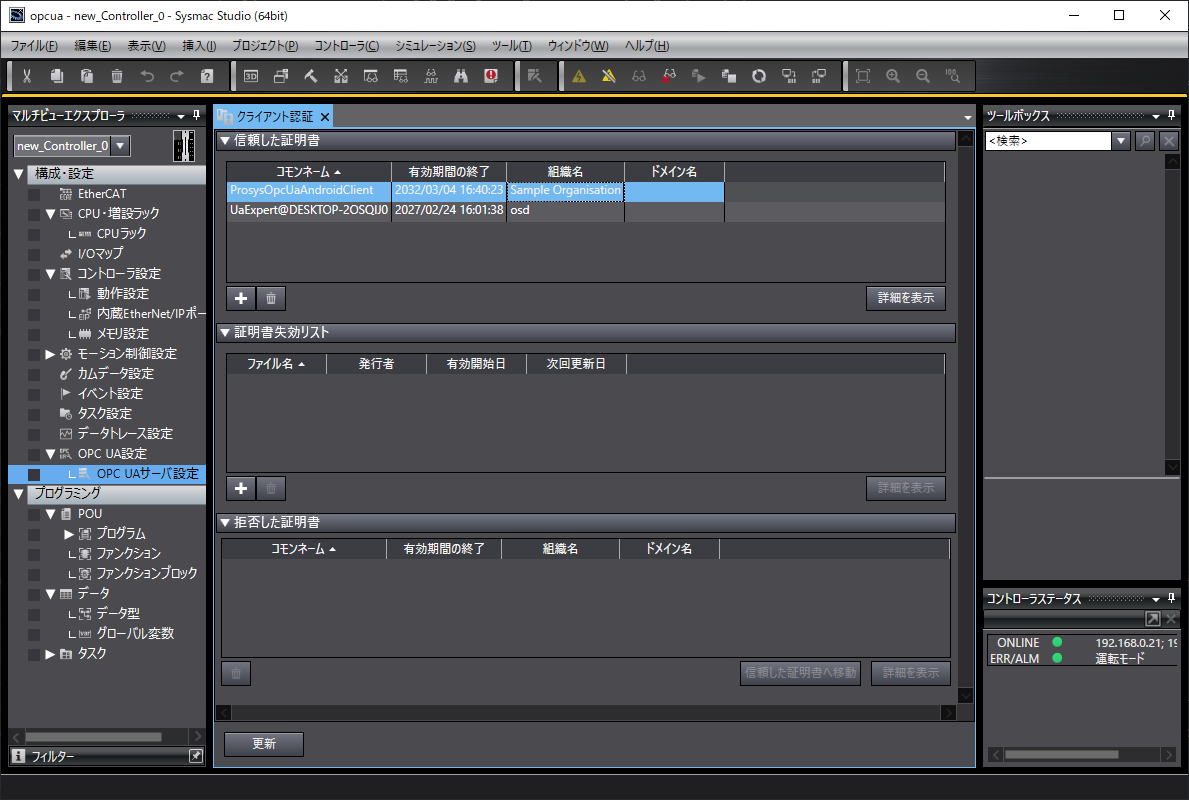This screenshot has height=800, width=1189.
Task: Click the 更新 button
Action: pyautogui.click(x=264, y=744)
